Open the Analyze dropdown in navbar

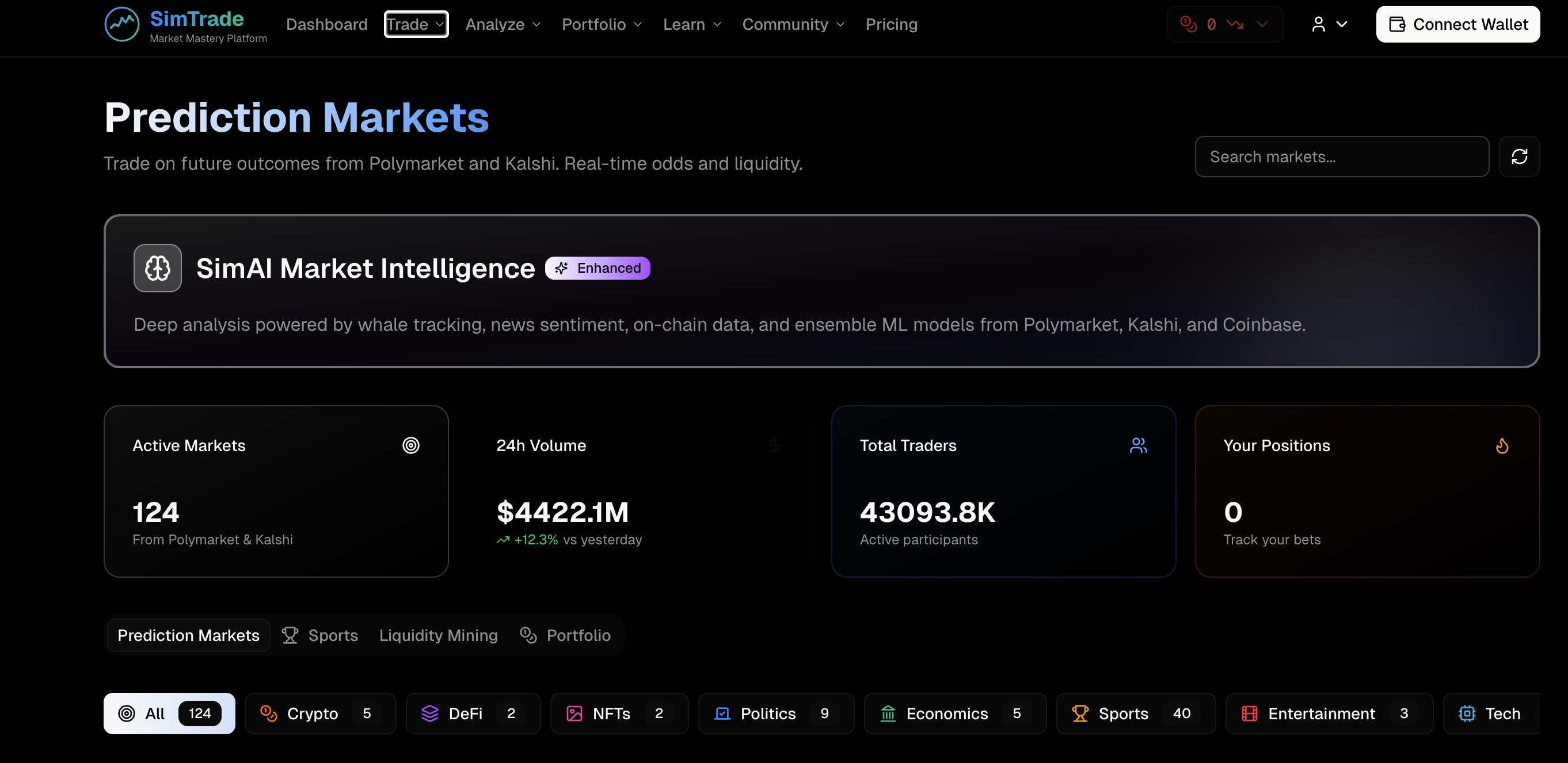point(503,24)
